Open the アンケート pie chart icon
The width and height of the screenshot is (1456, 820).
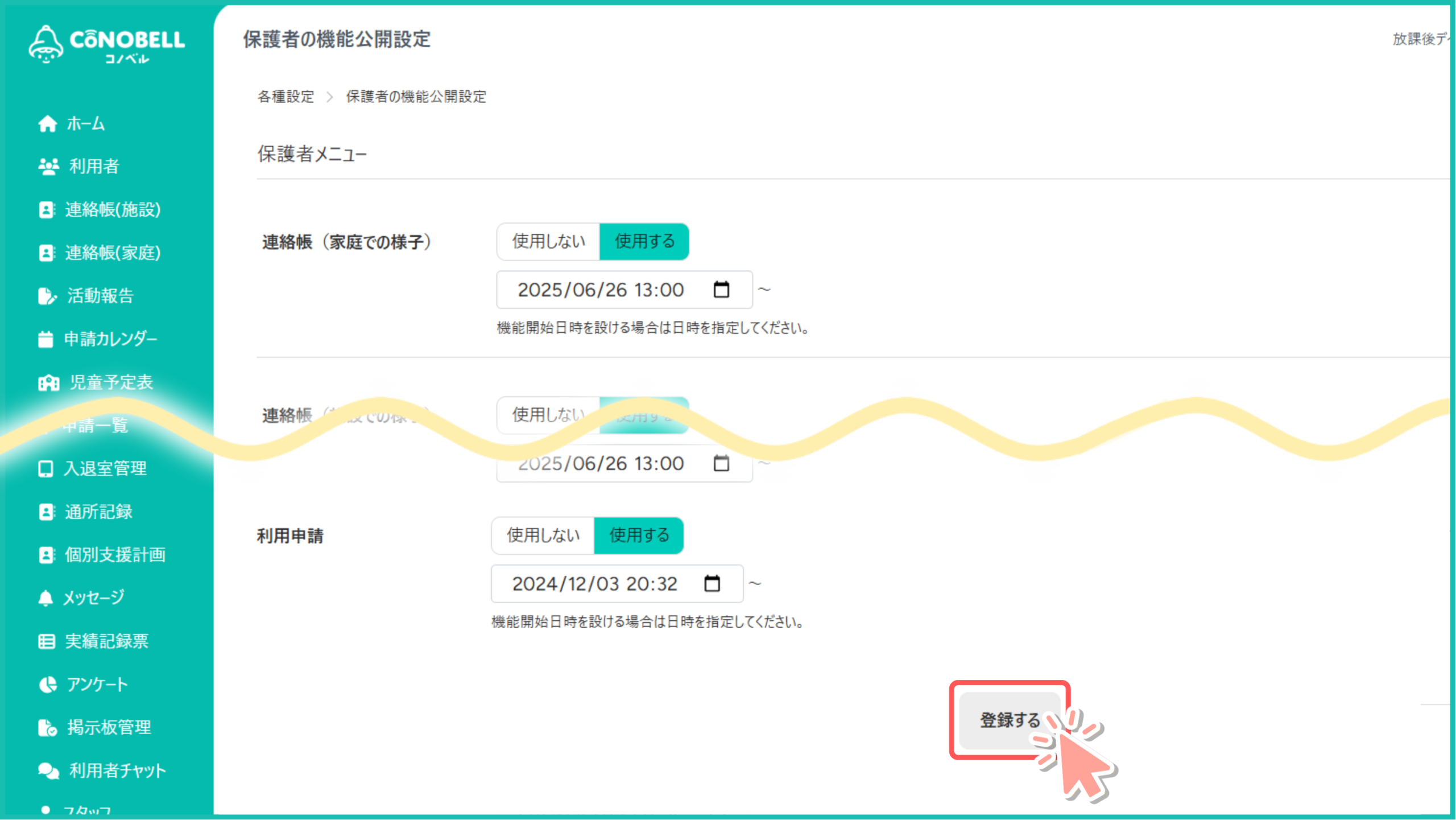[48, 685]
